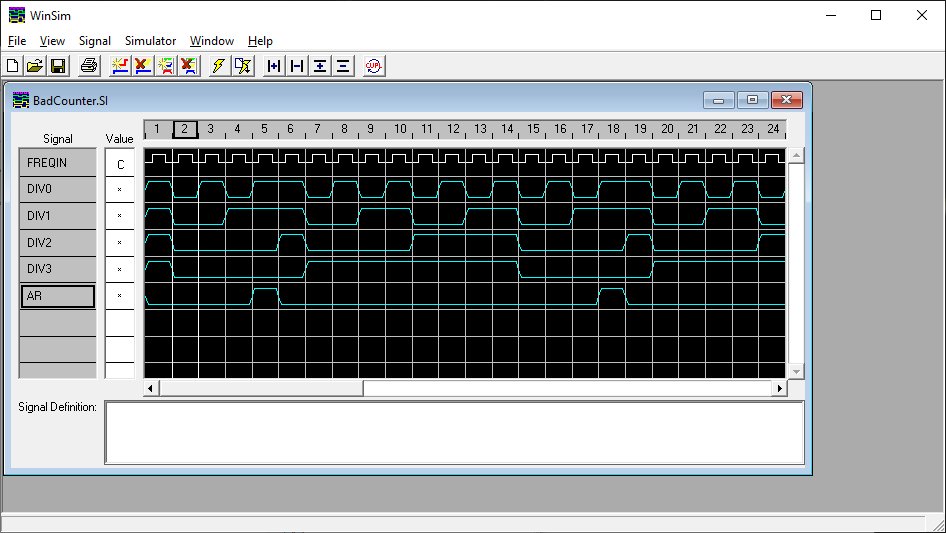Open the Signal menu
Viewport: 946px width, 533px height.
[95, 41]
